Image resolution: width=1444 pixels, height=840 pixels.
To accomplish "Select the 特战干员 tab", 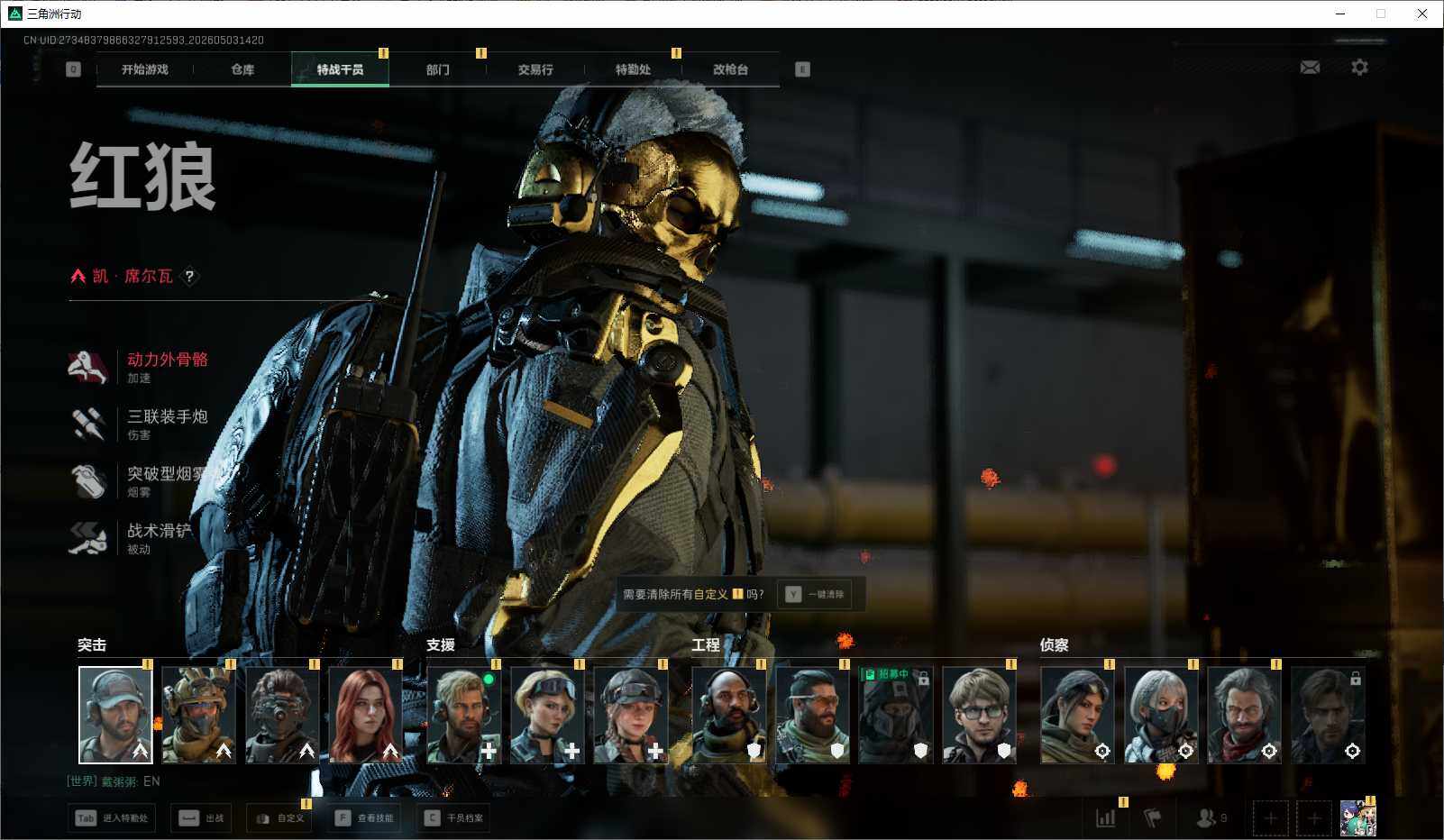I will point(340,69).
